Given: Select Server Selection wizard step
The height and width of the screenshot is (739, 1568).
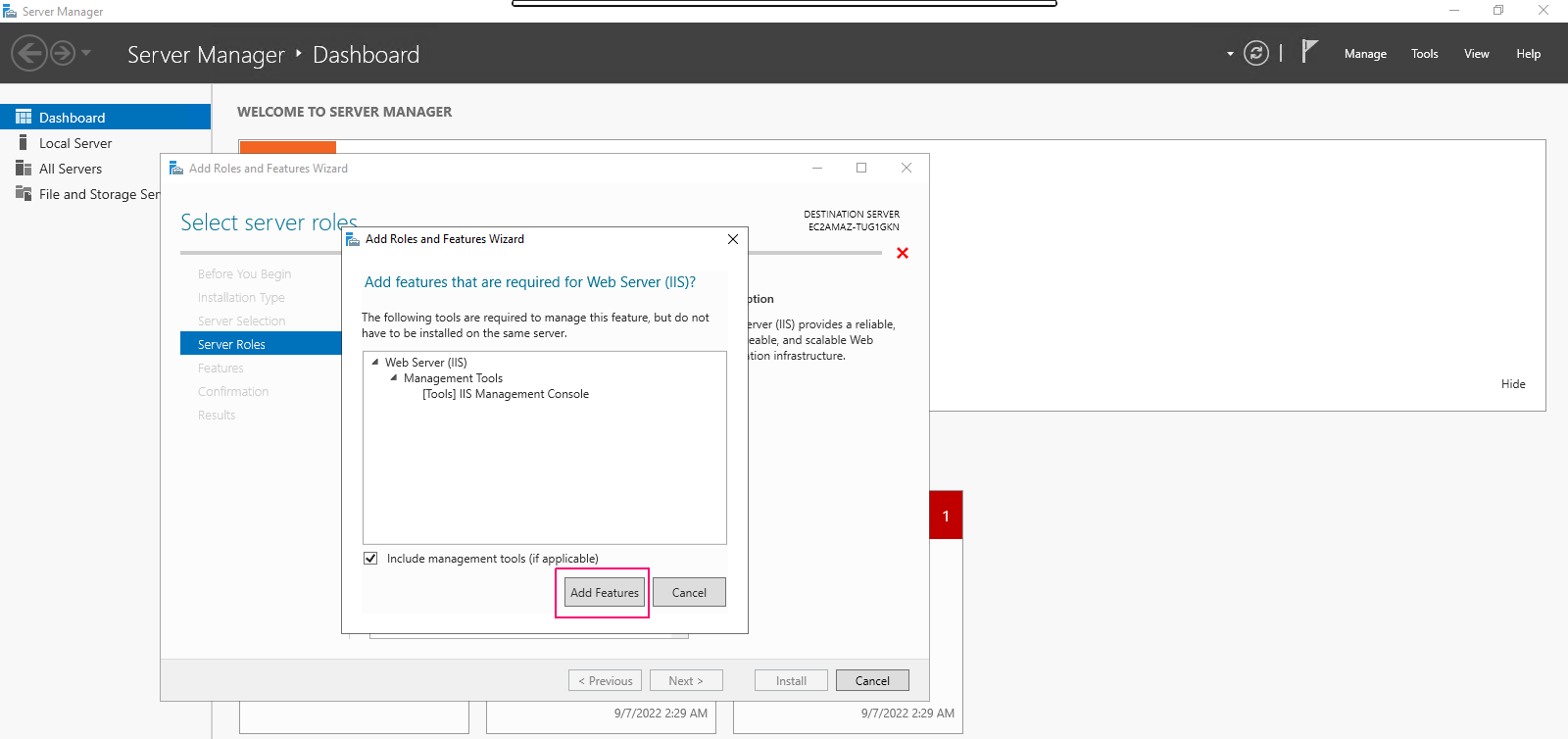Looking at the screenshot, I should pyautogui.click(x=241, y=321).
